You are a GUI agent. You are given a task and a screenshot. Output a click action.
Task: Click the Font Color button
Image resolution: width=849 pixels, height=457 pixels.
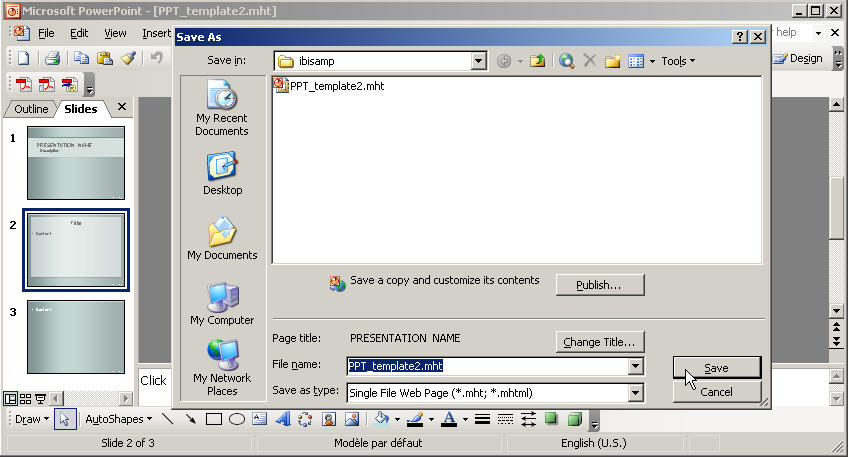pyautogui.click(x=449, y=419)
